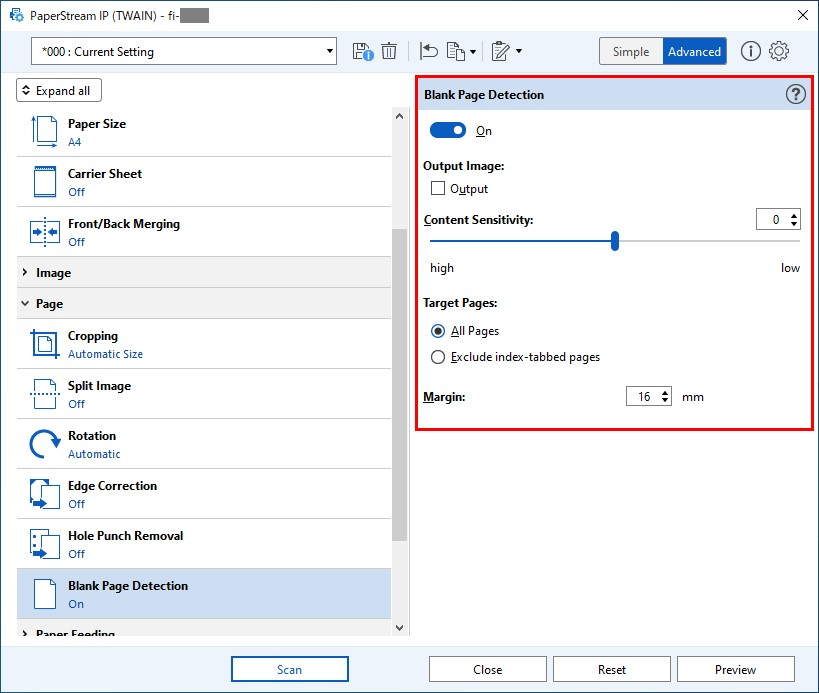Click the restore settings undo icon
This screenshot has width=819, height=693.
pos(429,51)
